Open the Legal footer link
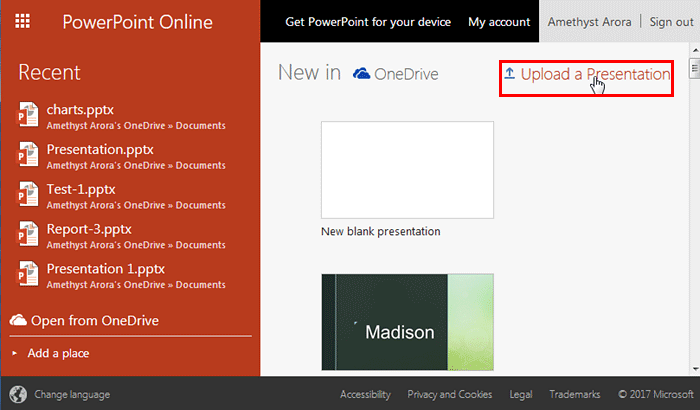The height and width of the screenshot is (410, 700). tap(521, 394)
